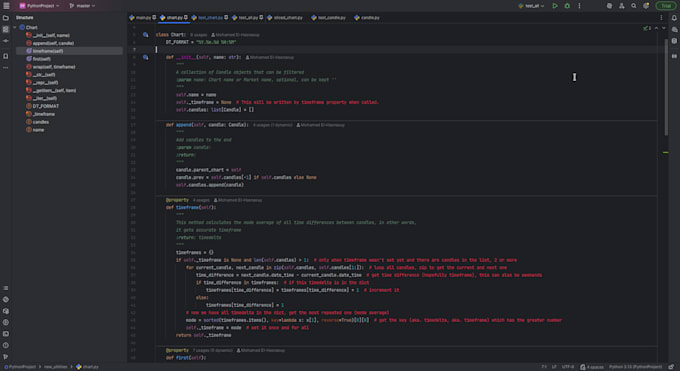Jump to next highlighted problem arrow
The image size is (680, 371).
pos(664,28)
